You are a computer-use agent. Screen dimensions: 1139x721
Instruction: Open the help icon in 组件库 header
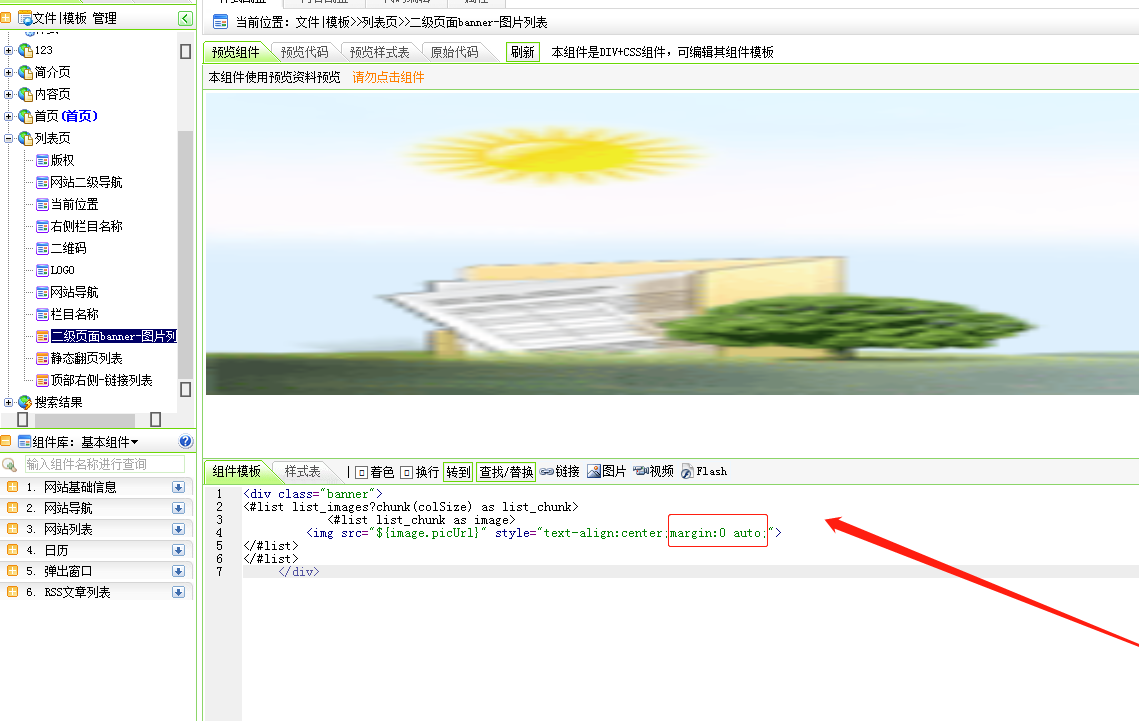coord(185,441)
